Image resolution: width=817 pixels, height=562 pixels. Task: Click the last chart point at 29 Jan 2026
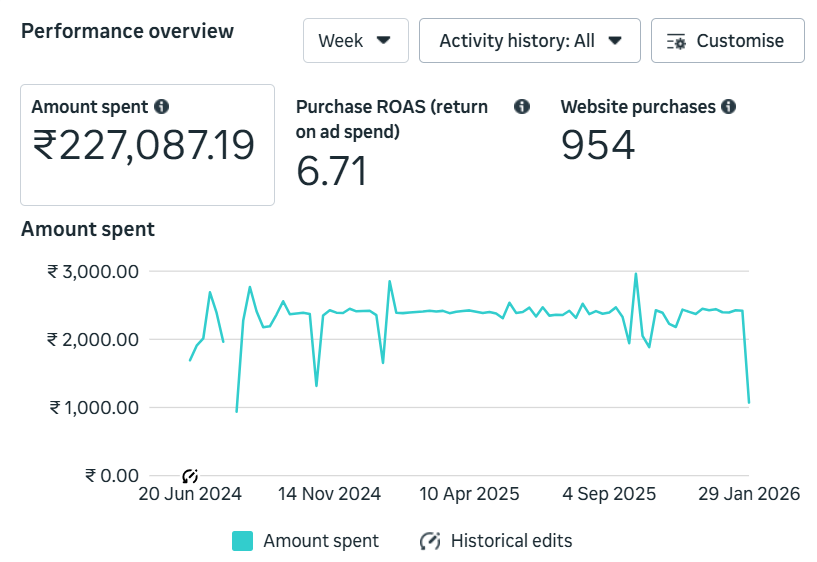(x=749, y=402)
